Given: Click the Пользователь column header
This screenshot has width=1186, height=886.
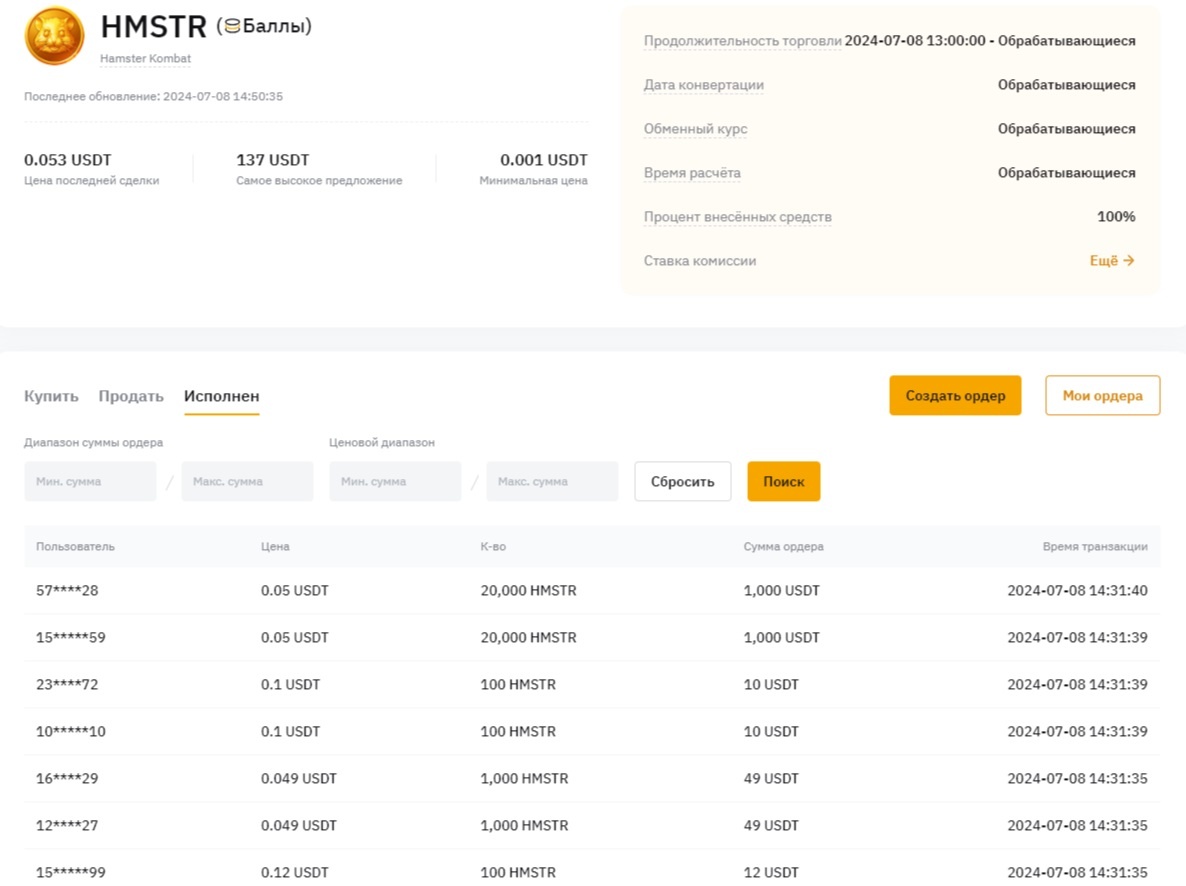Looking at the screenshot, I should coord(75,546).
